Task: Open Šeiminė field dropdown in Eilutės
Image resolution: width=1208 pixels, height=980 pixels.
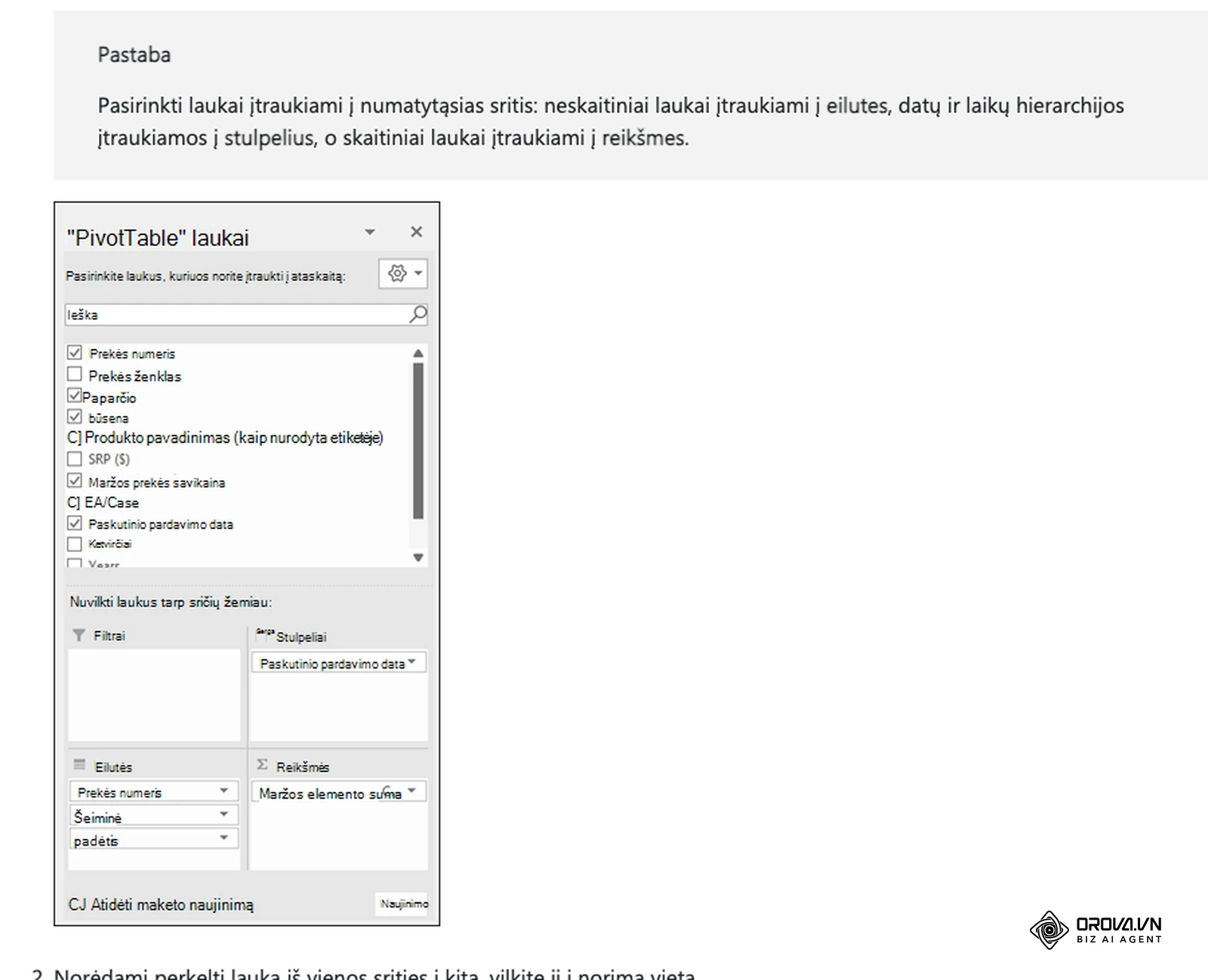Action: coord(224,815)
